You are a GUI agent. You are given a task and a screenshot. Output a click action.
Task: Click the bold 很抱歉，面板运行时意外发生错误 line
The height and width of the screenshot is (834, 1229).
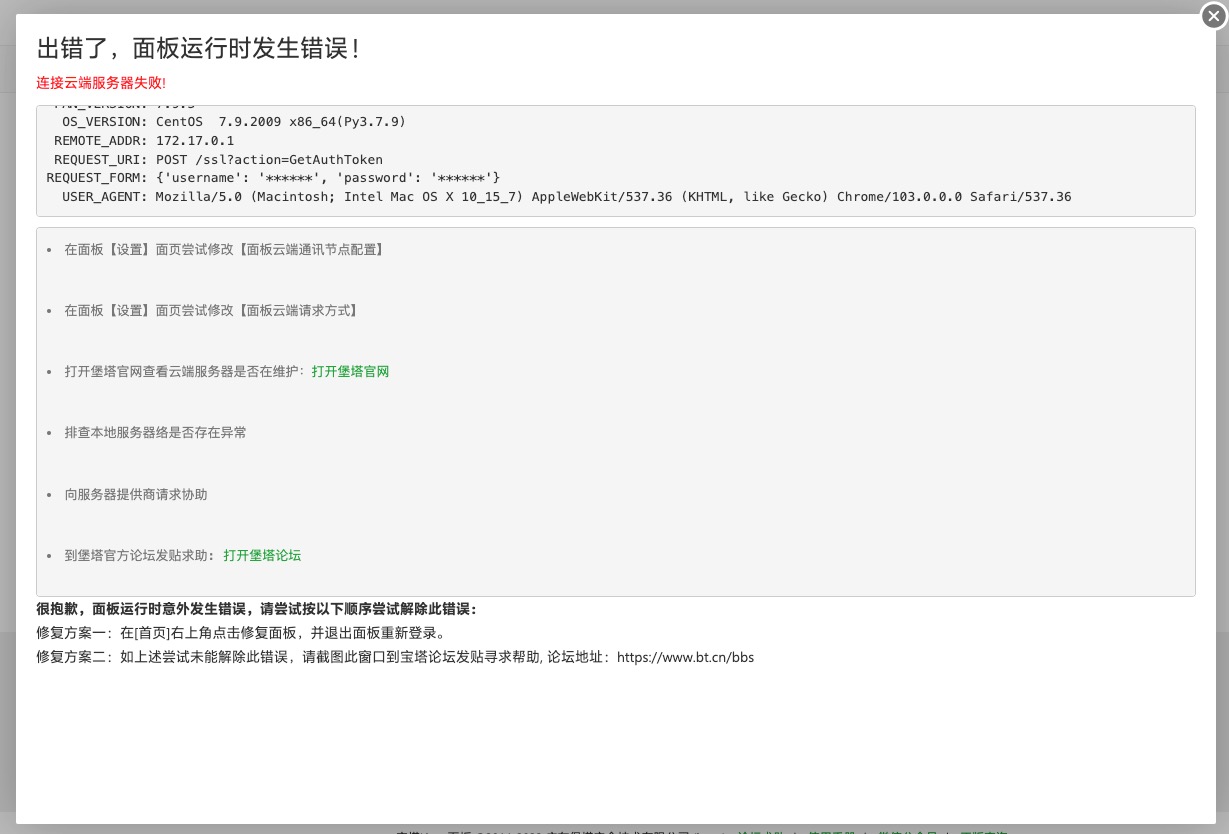[257, 608]
